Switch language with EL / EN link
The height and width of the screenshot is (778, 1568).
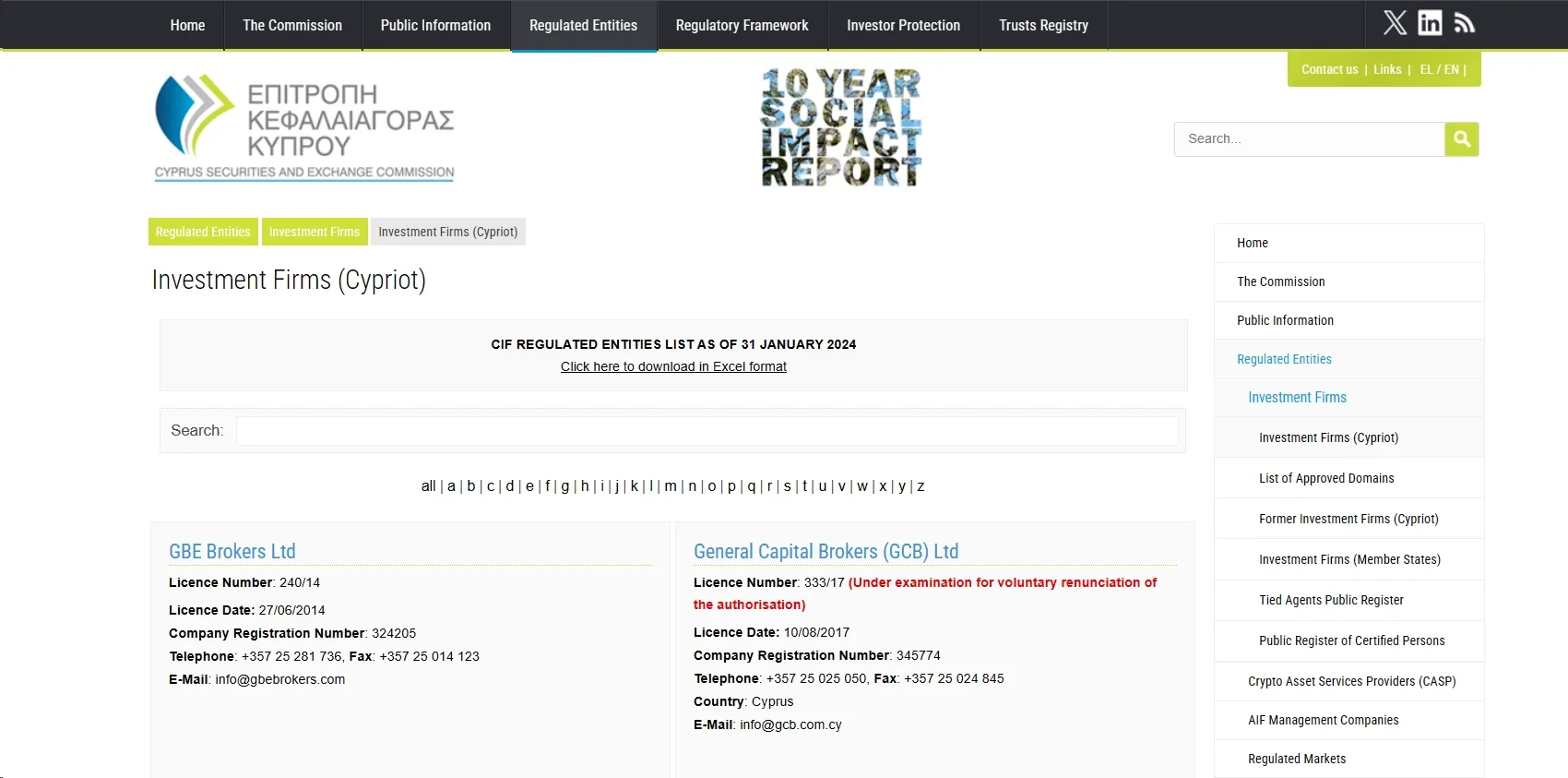point(1439,69)
